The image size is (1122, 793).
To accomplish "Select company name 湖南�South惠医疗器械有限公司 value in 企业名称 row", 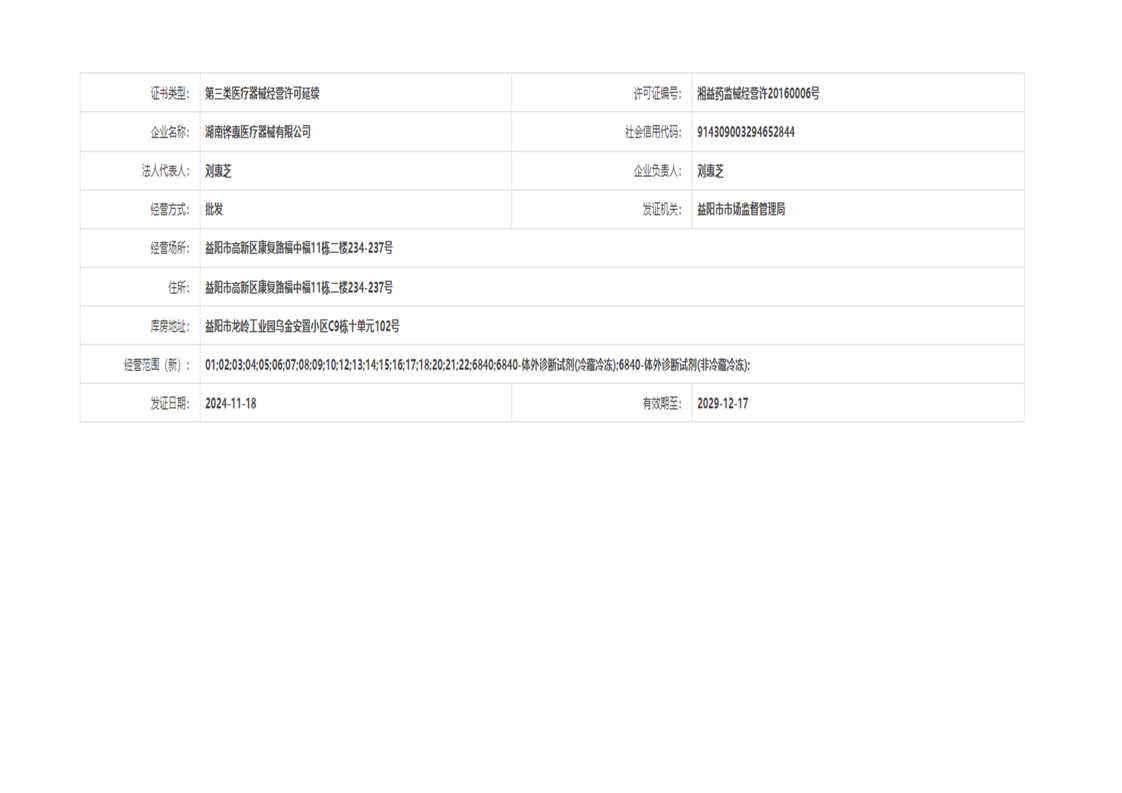I will pos(258,132).
